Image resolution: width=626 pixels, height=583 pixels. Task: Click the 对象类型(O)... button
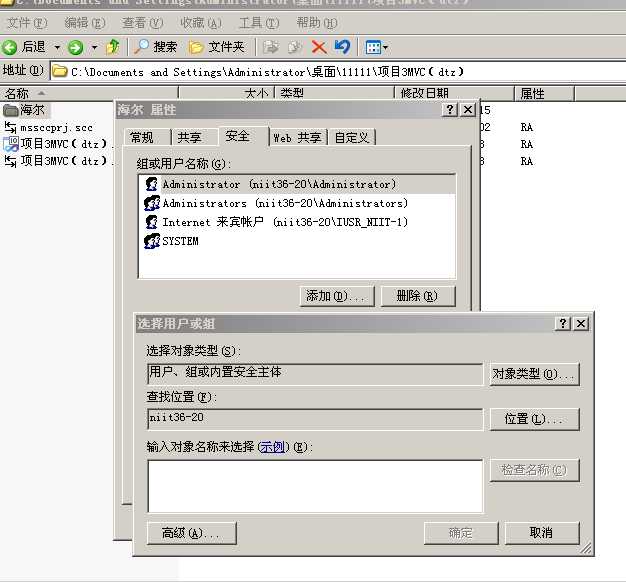(534, 374)
